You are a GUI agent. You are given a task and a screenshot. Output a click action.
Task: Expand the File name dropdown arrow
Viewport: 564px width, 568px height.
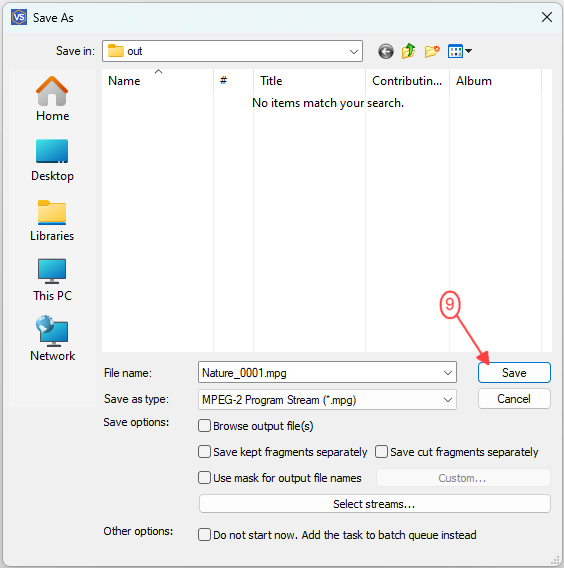pyautogui.click(x=448, y=372)
